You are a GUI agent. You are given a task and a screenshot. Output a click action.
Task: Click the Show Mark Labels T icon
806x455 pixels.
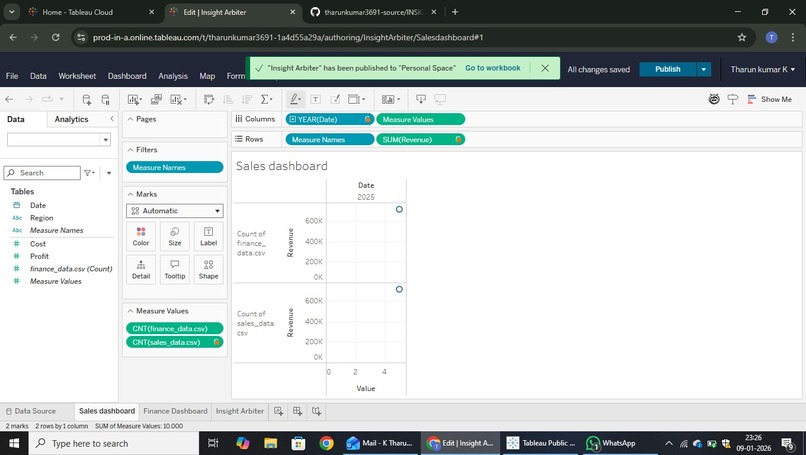[316, 99]
